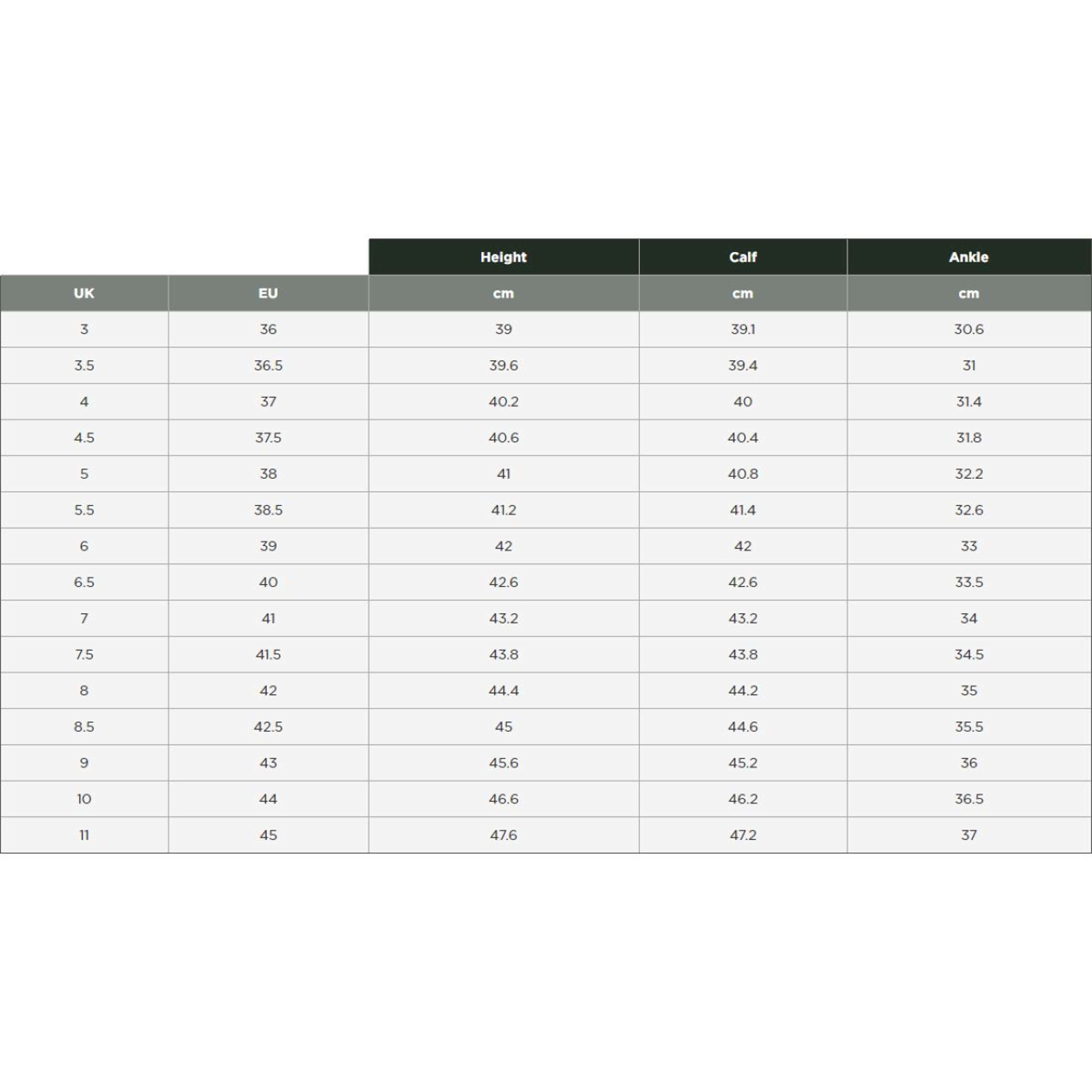Click the cm unit under Calf
Viewport: 1092px width, 1092px height.
pyautogui.click(x=743, y=293)
